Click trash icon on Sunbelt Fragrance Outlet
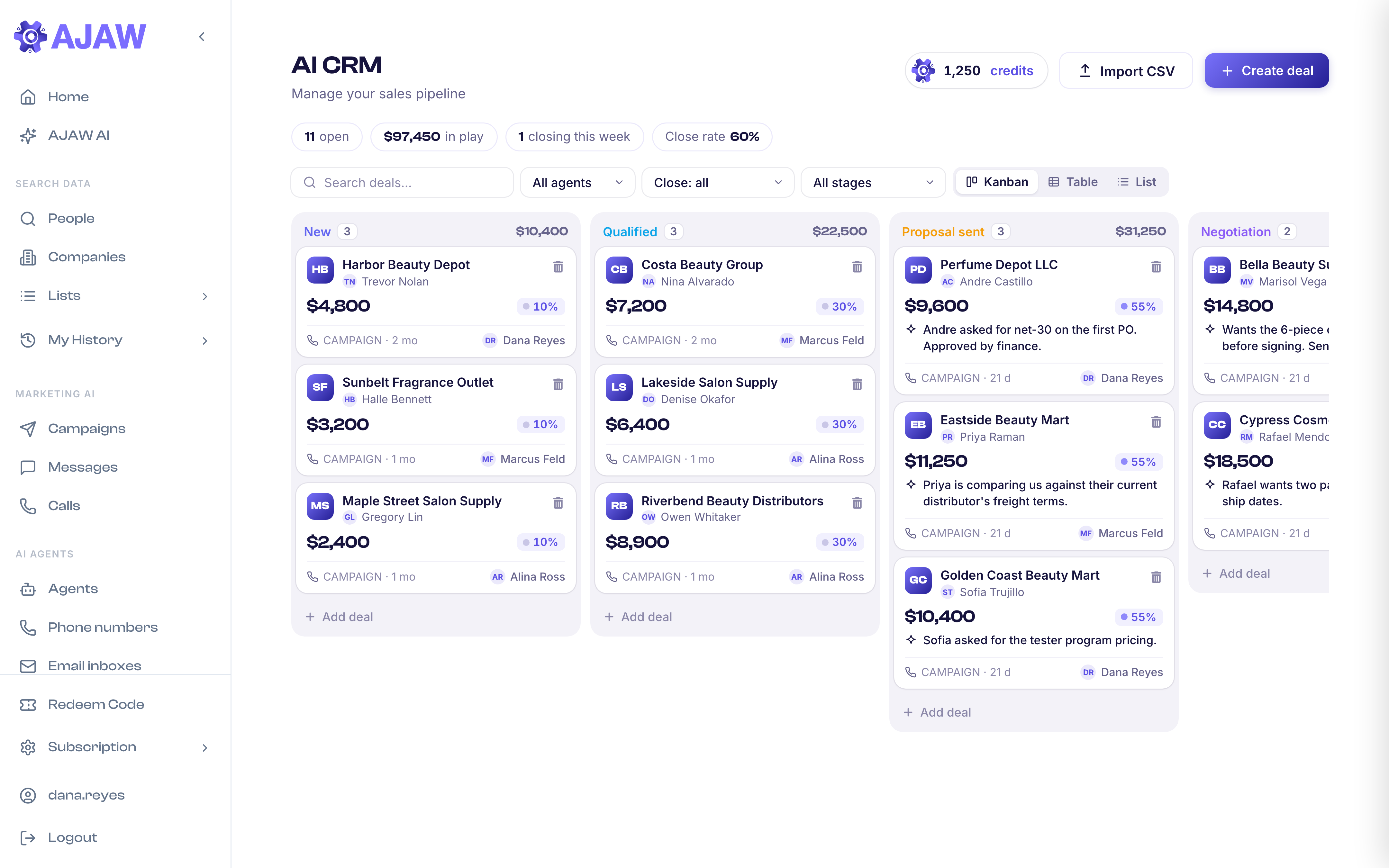This screenshot has height=868, width=1389. pyautogui.click(x=558, y=384)
